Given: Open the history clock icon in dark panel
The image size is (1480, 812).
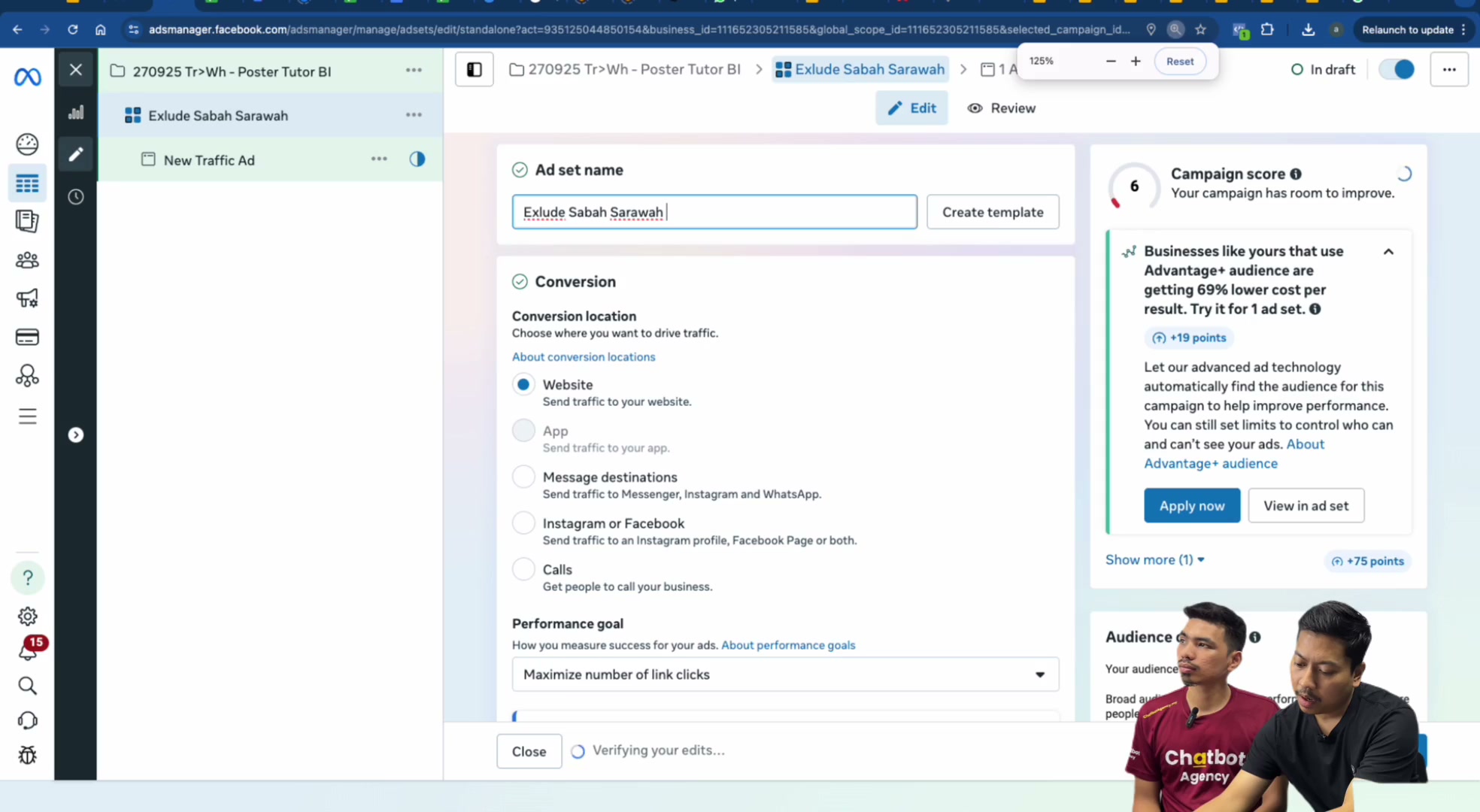Looking at the screenshot, I should coord(76,196).
